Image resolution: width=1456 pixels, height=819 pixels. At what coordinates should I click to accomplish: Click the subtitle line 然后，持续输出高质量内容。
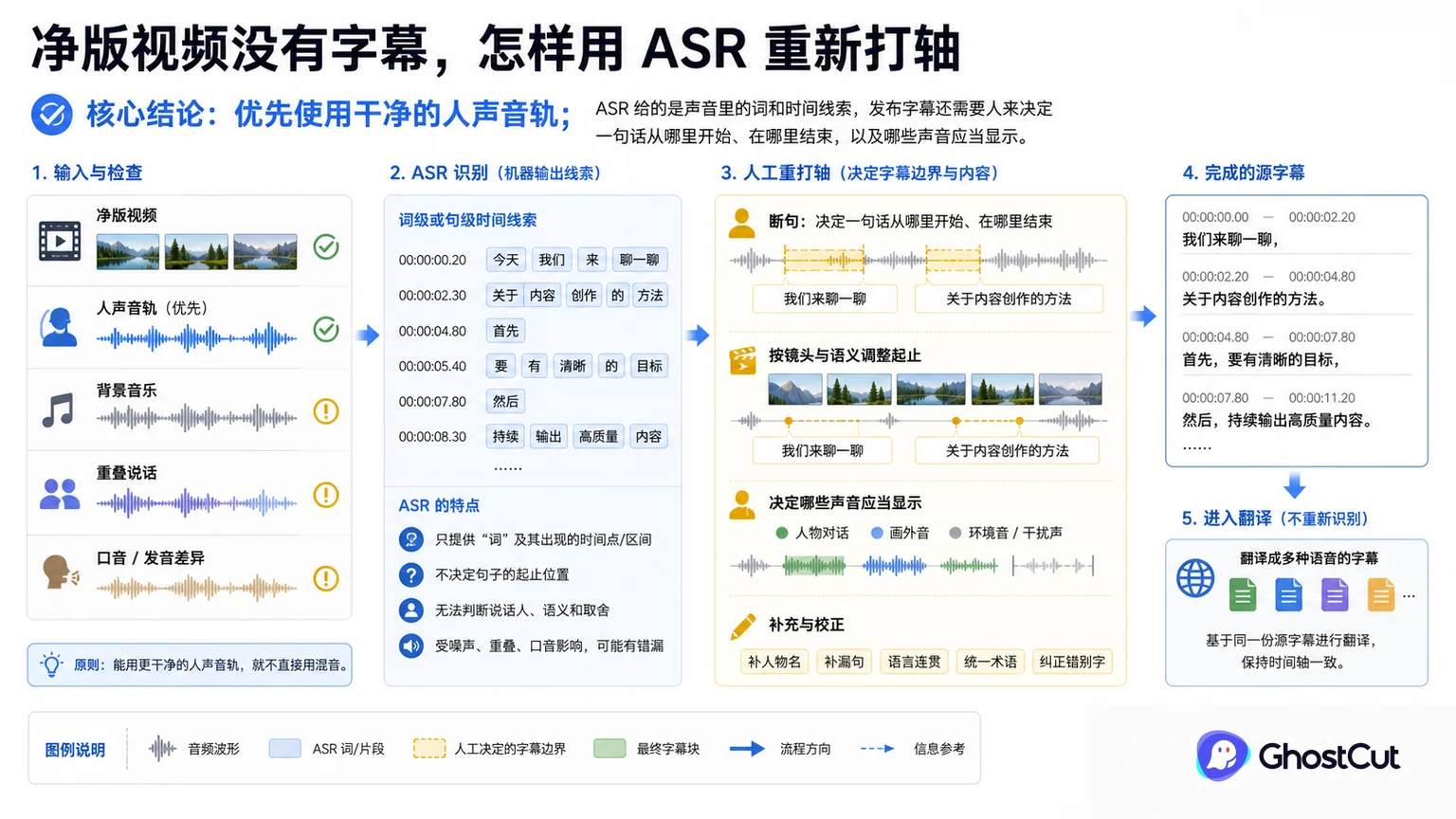[1278, 420]
